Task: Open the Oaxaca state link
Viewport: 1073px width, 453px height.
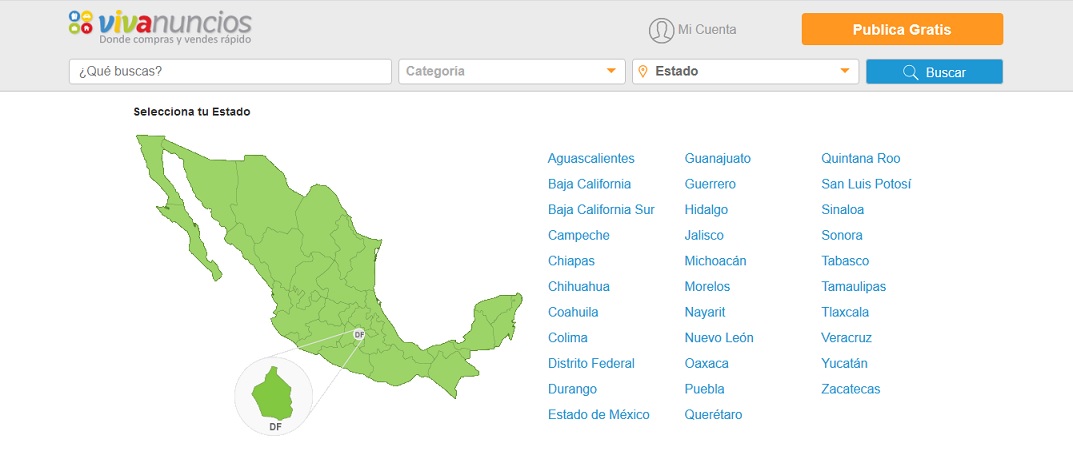Action: 706,363
